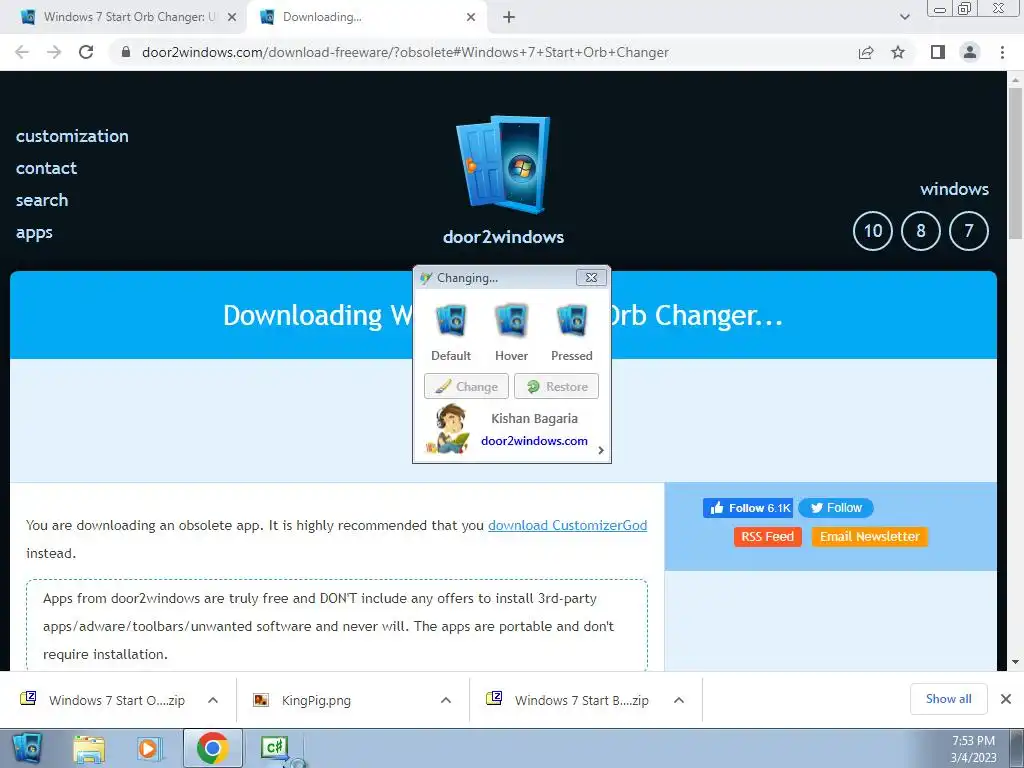Open the Windows Start orb

pyautogui.click(x=26, y=748)
